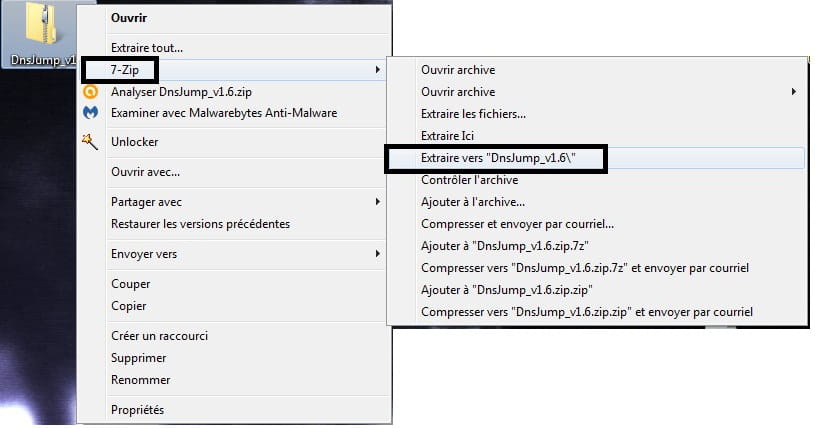The image size is (815, 428).
Task: Select Examiner avec Malwarebytes Anti-Malware
Action: (x=224, y=113)
